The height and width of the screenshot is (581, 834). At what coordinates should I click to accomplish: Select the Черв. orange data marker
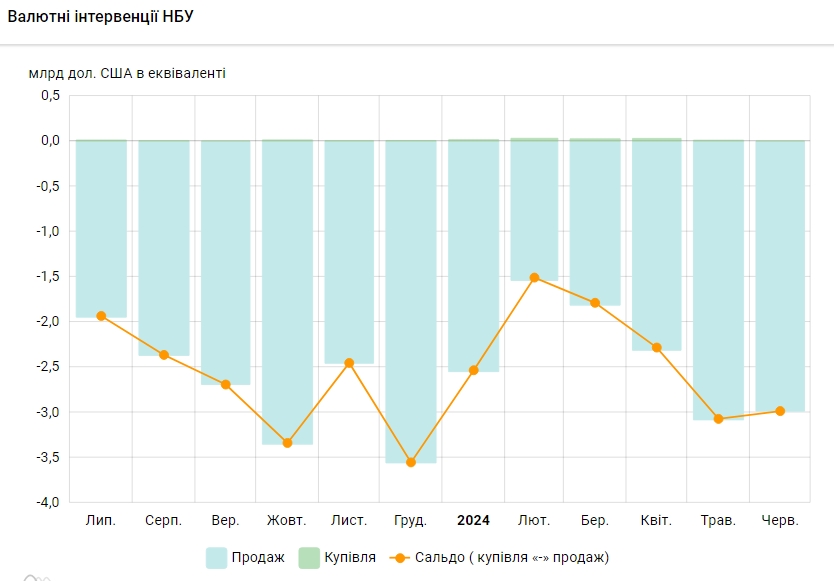(x=780, y=411)
